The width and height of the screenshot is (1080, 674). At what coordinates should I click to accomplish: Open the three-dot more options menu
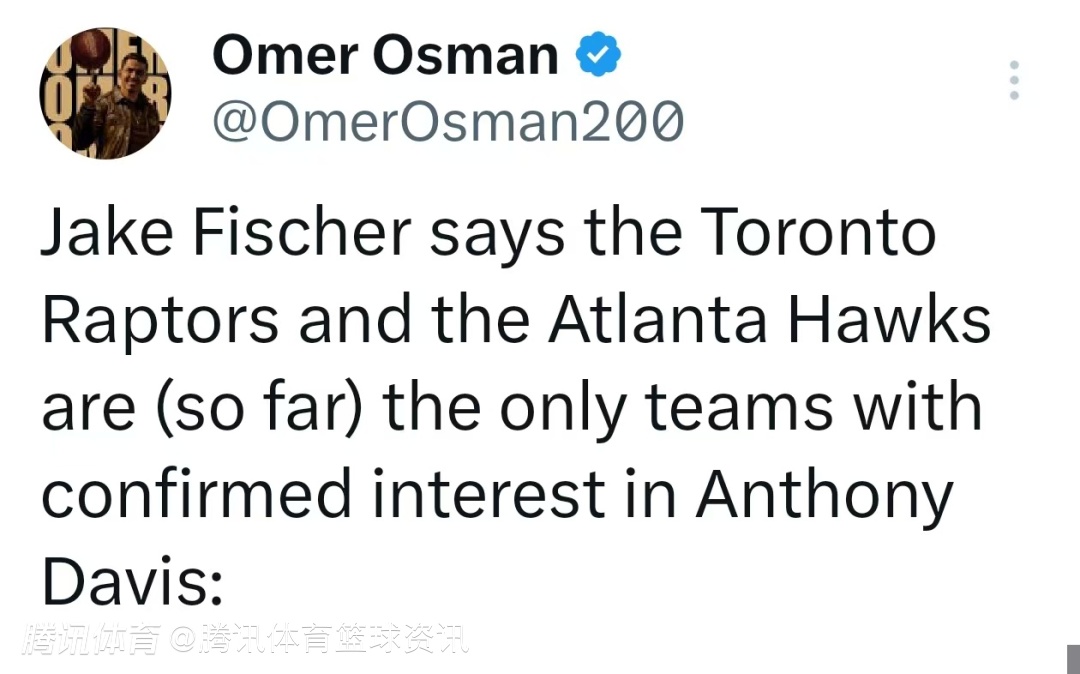click(1014, 80)
